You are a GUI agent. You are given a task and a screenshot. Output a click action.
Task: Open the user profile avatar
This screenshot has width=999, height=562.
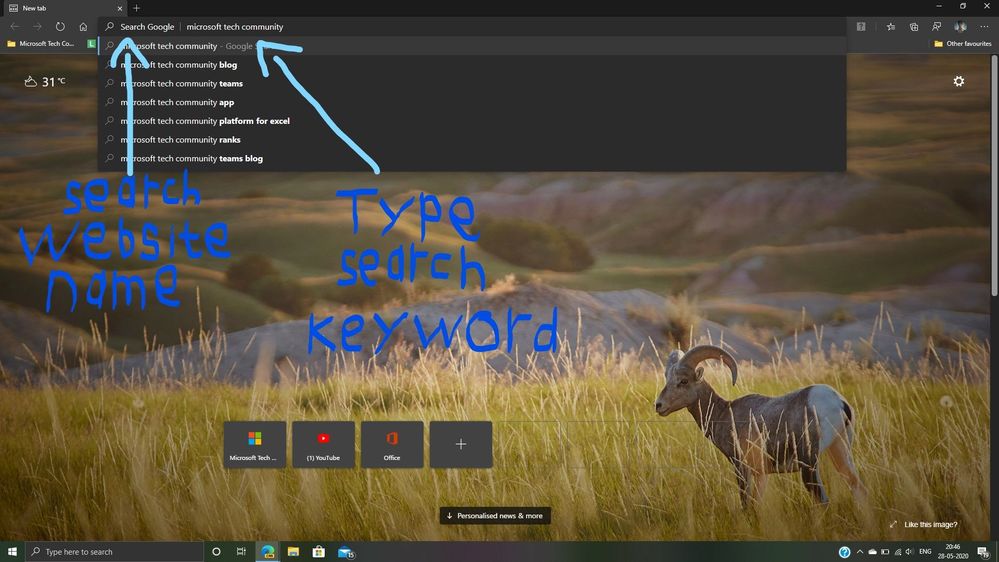tap(960, 27)
